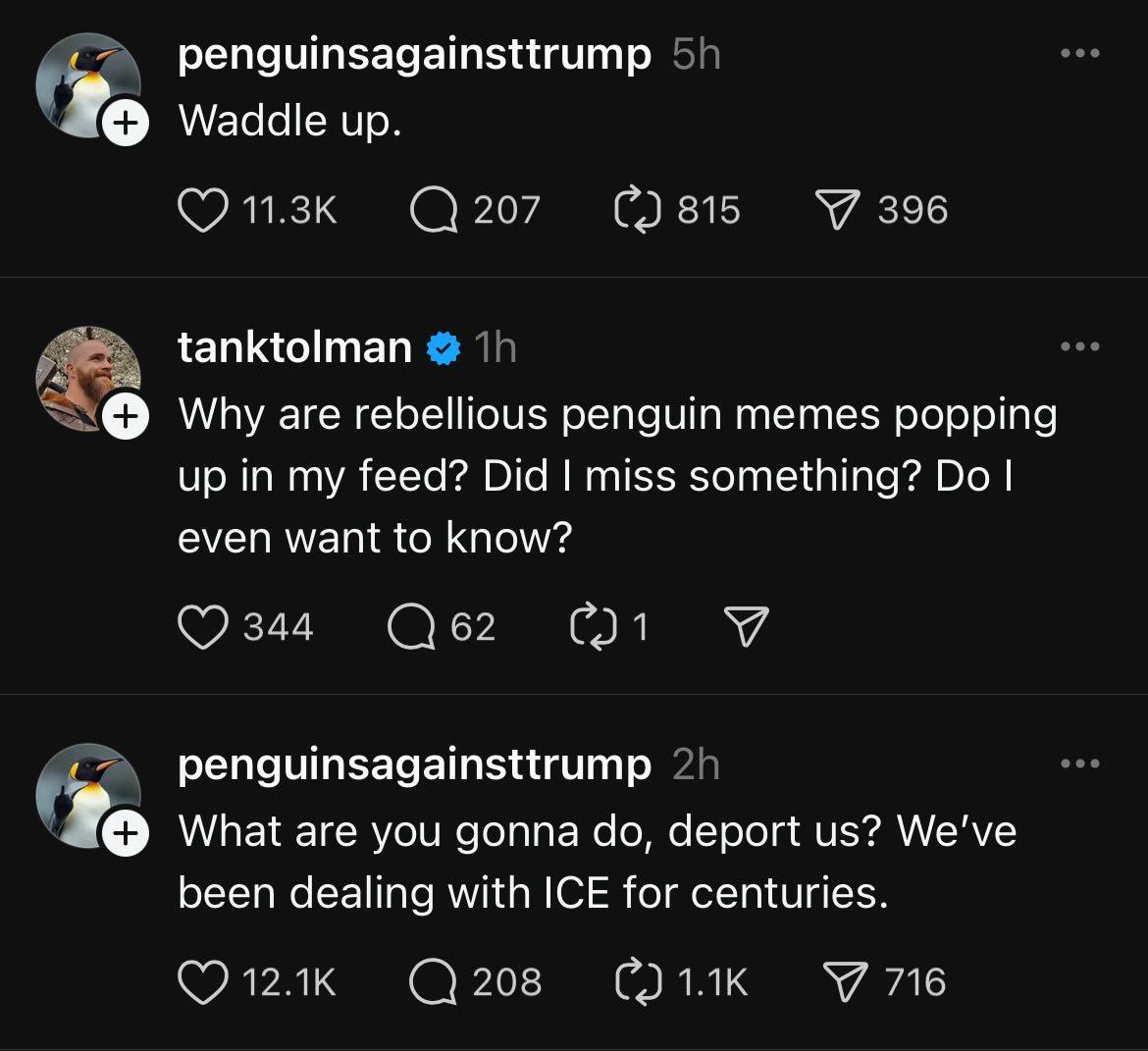Open replies on the "Waddle up." post
The width and height of the screenshot is (1148, 1051).
coord(434,210)
